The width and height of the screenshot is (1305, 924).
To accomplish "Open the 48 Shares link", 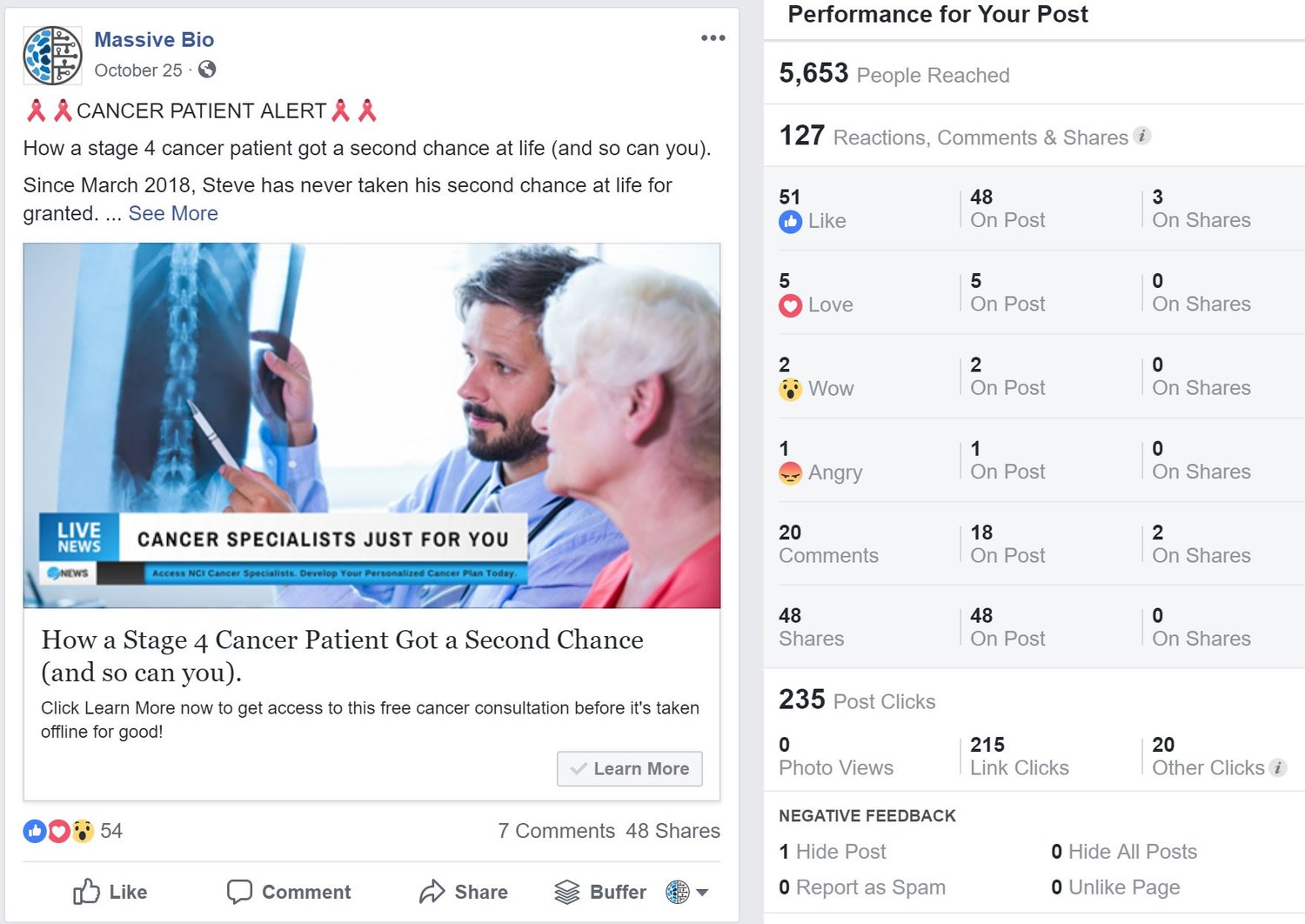I will 673,831.
